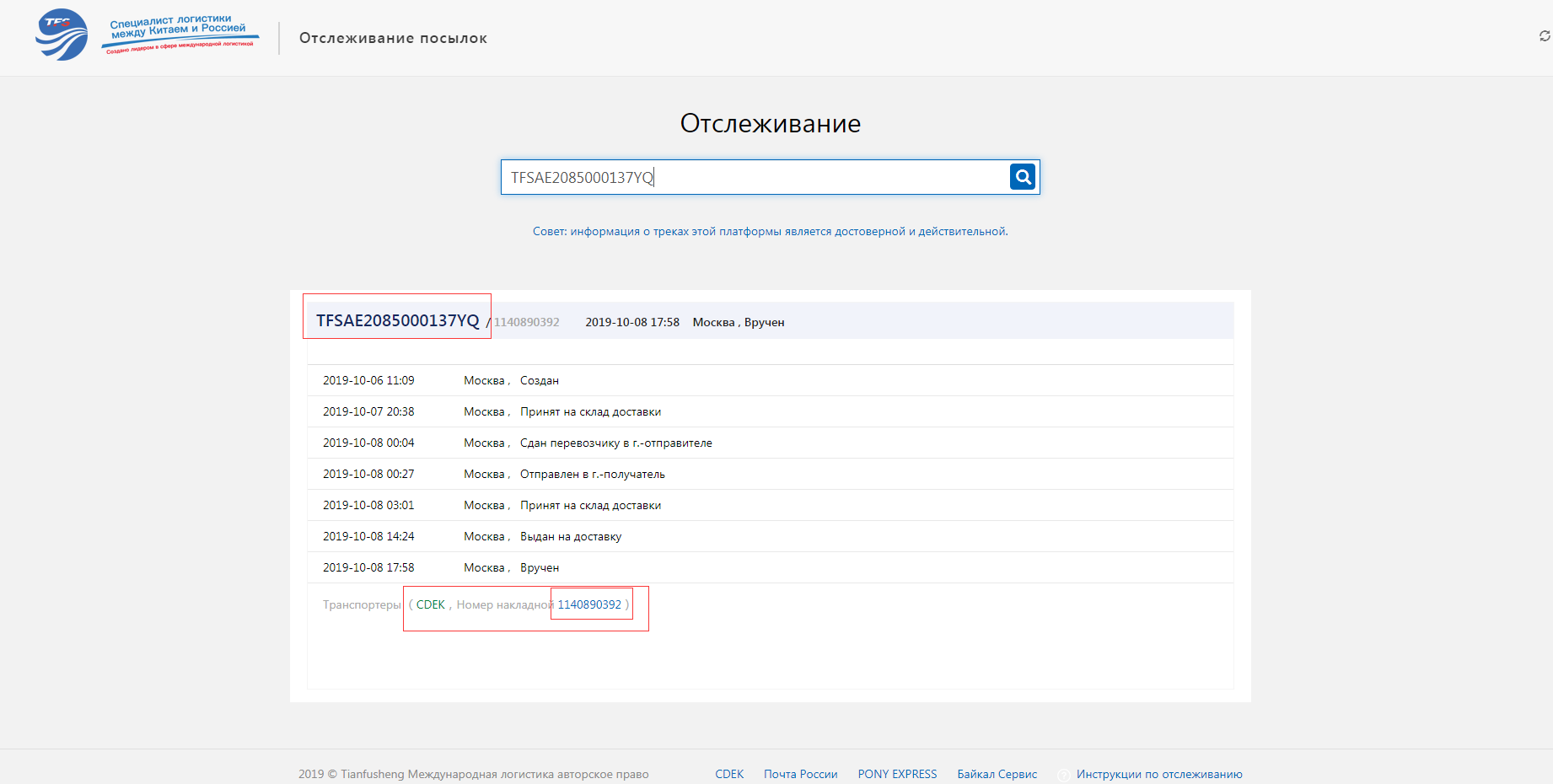Viewport: 1553px width, 784px height.
Task: Open Инструкции по отслеживанию link
Action: tap(1158, 774)
